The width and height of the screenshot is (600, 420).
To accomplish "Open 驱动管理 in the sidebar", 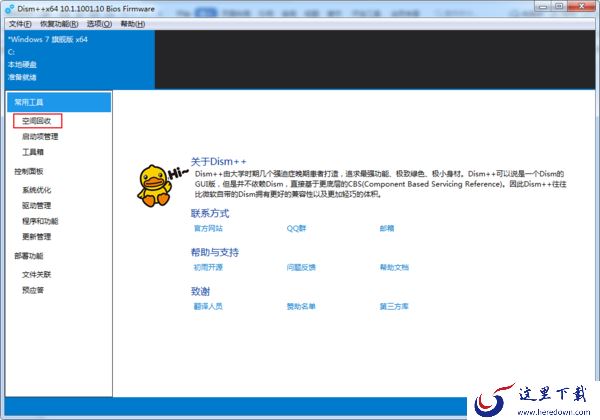I will (x=36, y=205).
